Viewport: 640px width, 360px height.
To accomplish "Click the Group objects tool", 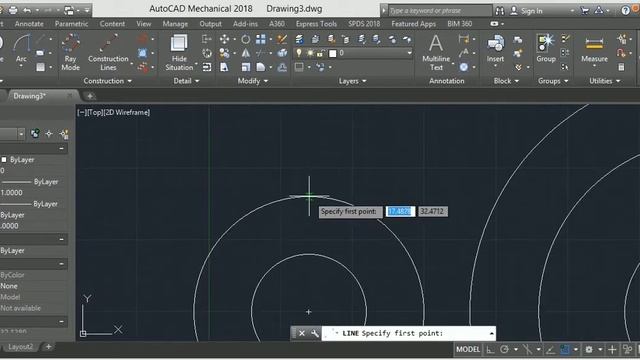I will click(546, 49).
